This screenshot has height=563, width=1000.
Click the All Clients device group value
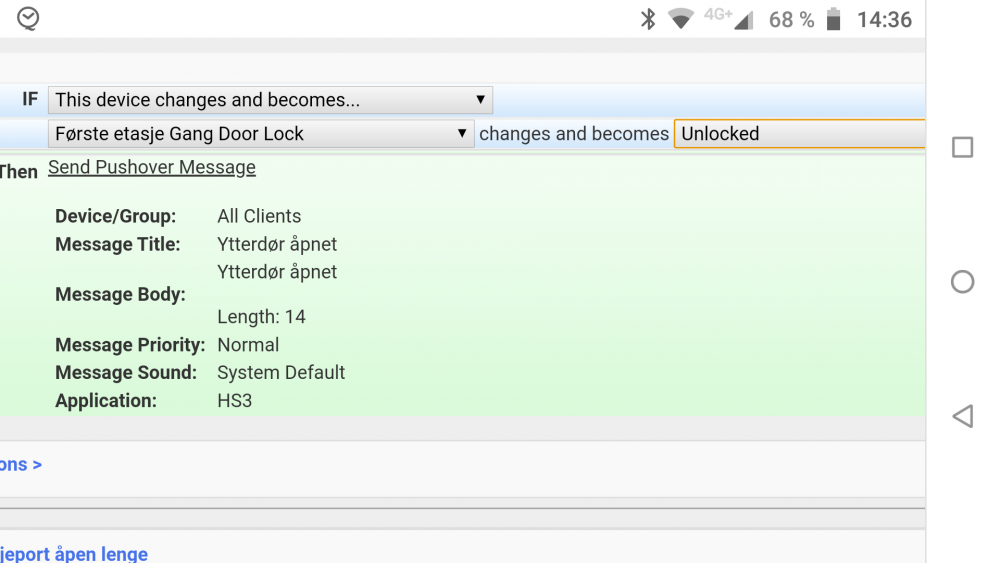click(259, 216)
